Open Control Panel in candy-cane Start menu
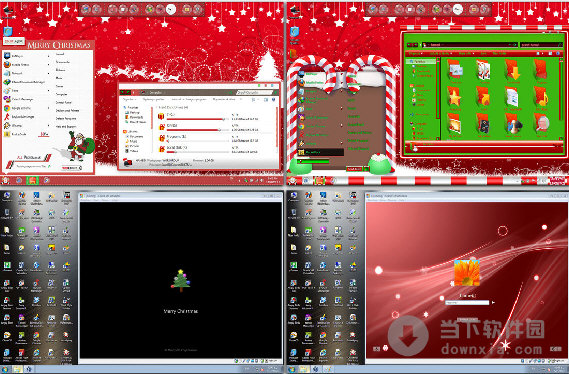The height and width of the screenshot is (374, 569). tap(356, 124)
